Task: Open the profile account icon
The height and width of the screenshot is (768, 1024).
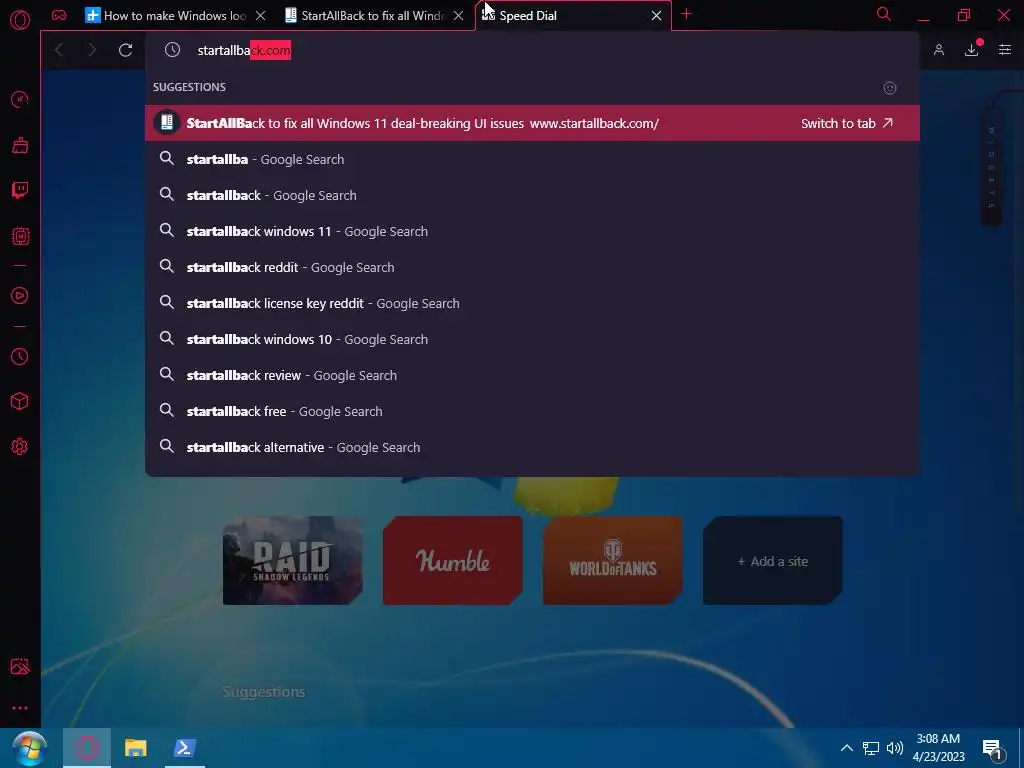Action: 938,50
